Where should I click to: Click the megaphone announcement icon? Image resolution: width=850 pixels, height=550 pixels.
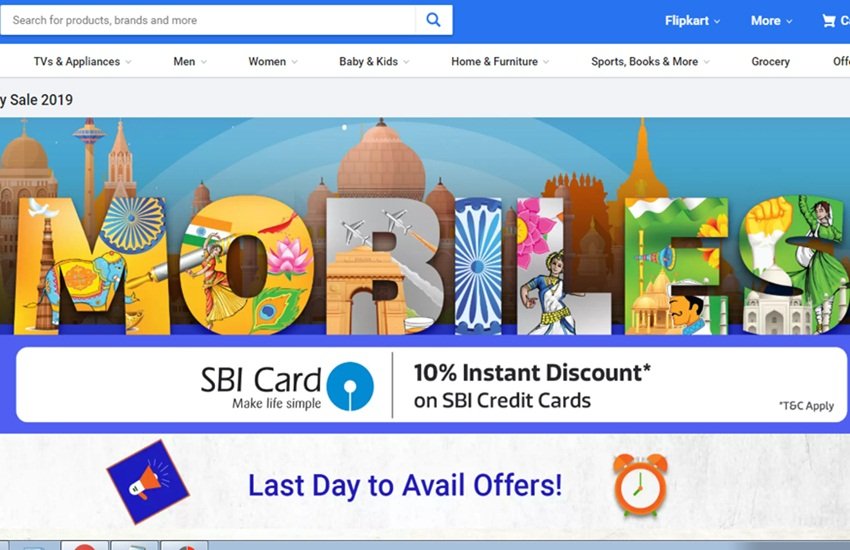[147, 482]
